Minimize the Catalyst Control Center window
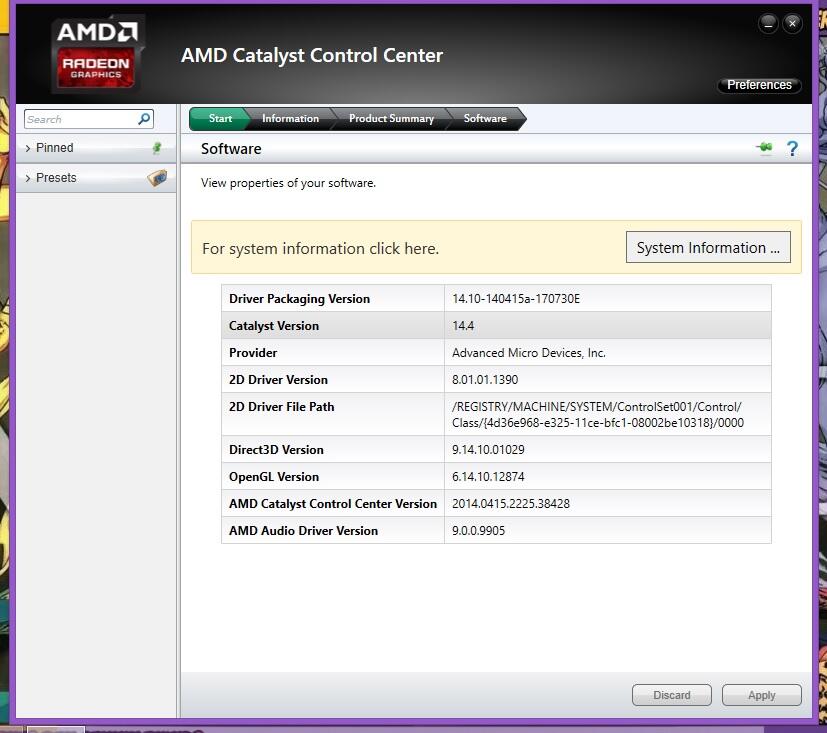827x733 pixels. pyautogui.click(x=768, y=24)
